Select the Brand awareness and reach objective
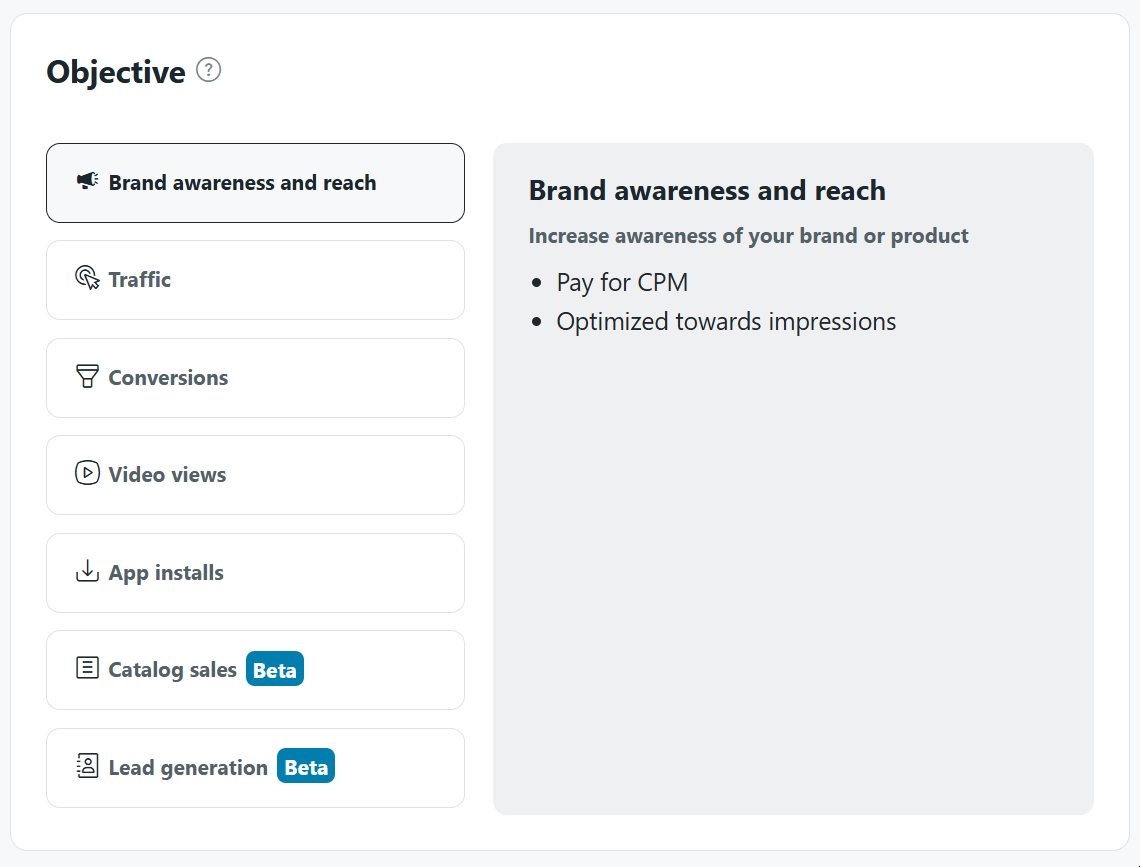The image size is (1140, 867). (x=255, y=183)
